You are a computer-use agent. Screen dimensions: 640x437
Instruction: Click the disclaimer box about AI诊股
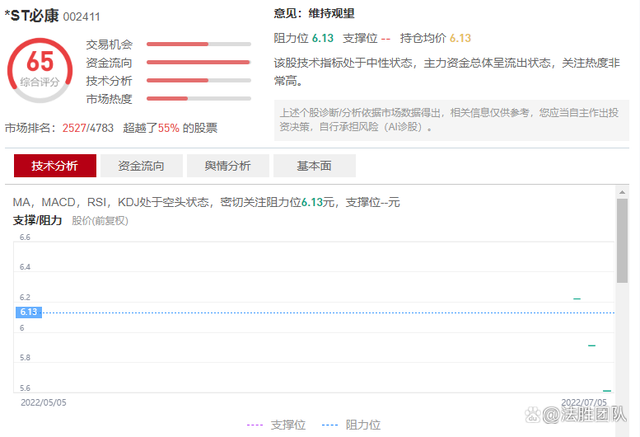pos(451,120)
